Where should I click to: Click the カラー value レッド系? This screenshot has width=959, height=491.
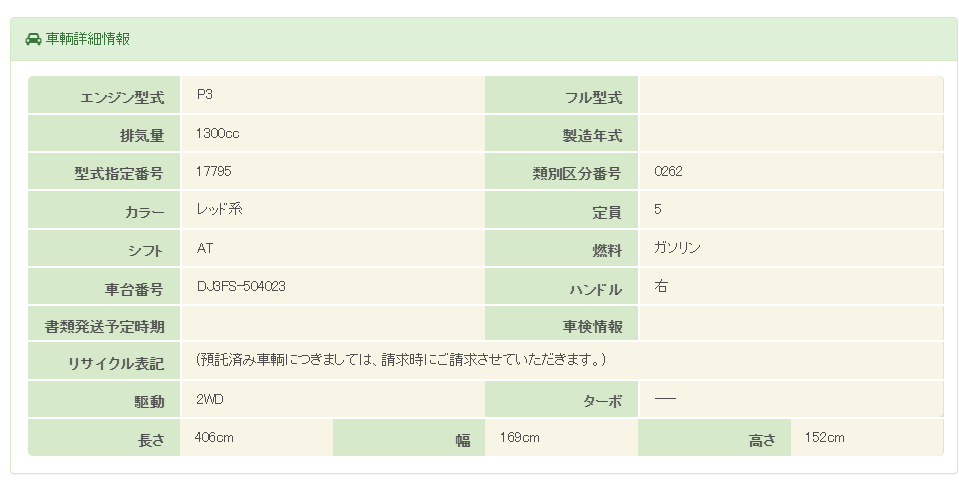point(220,210)
